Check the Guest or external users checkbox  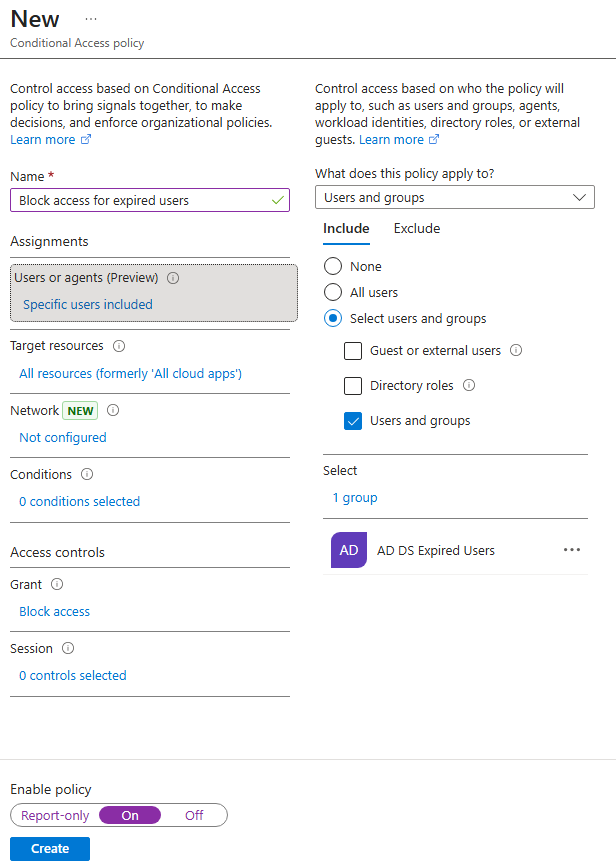(x=352, y=351)
